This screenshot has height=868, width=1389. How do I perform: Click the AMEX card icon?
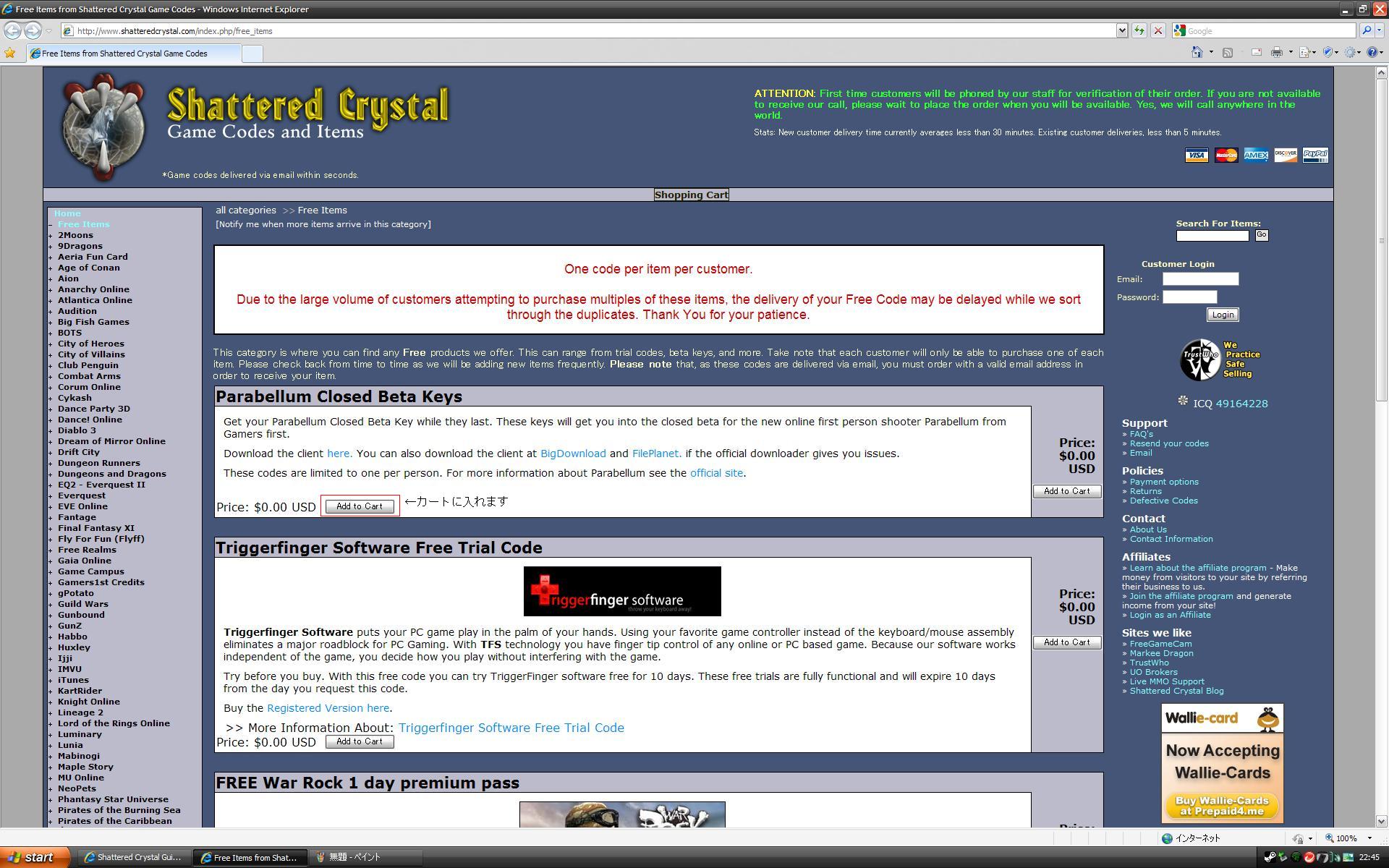(1256, 156)
